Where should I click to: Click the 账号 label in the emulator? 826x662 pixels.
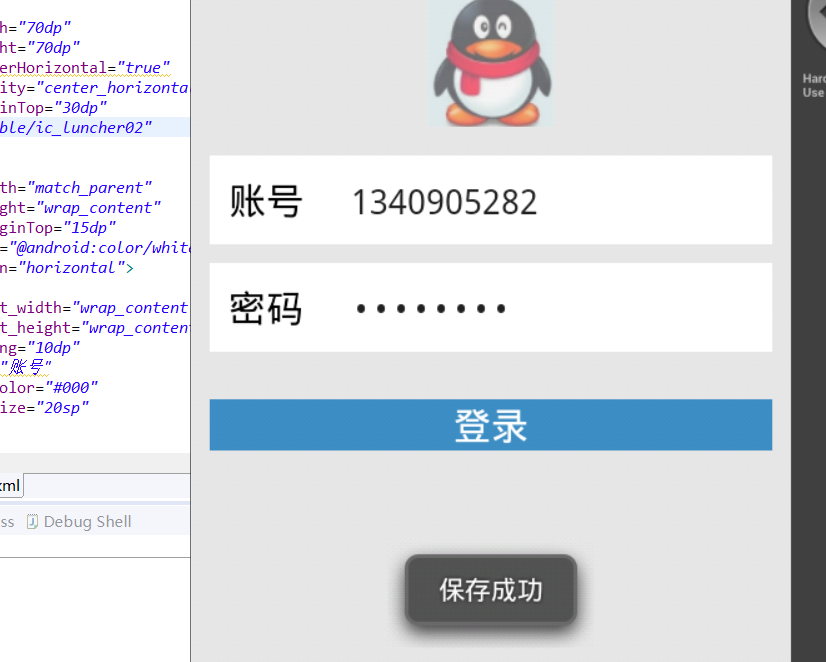266,201
